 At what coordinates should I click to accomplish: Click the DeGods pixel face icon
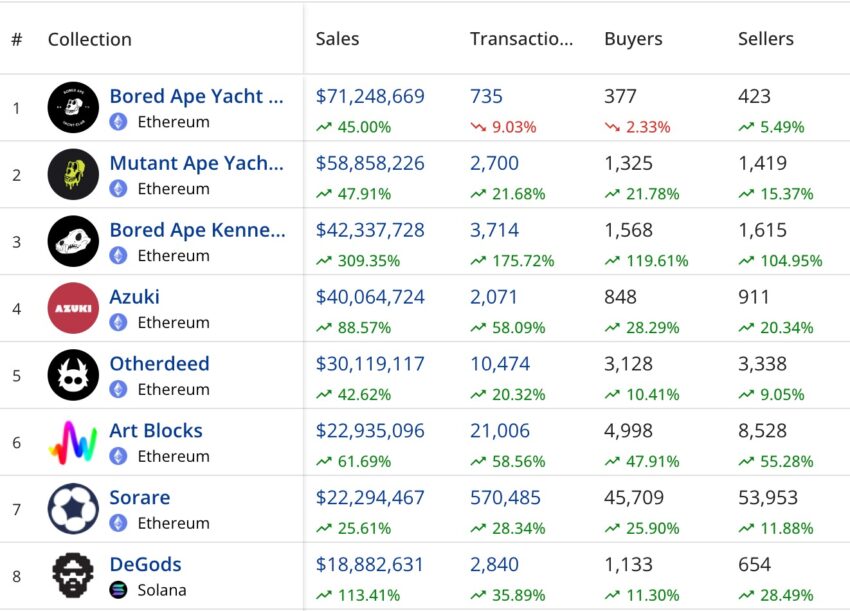(73, 575)
